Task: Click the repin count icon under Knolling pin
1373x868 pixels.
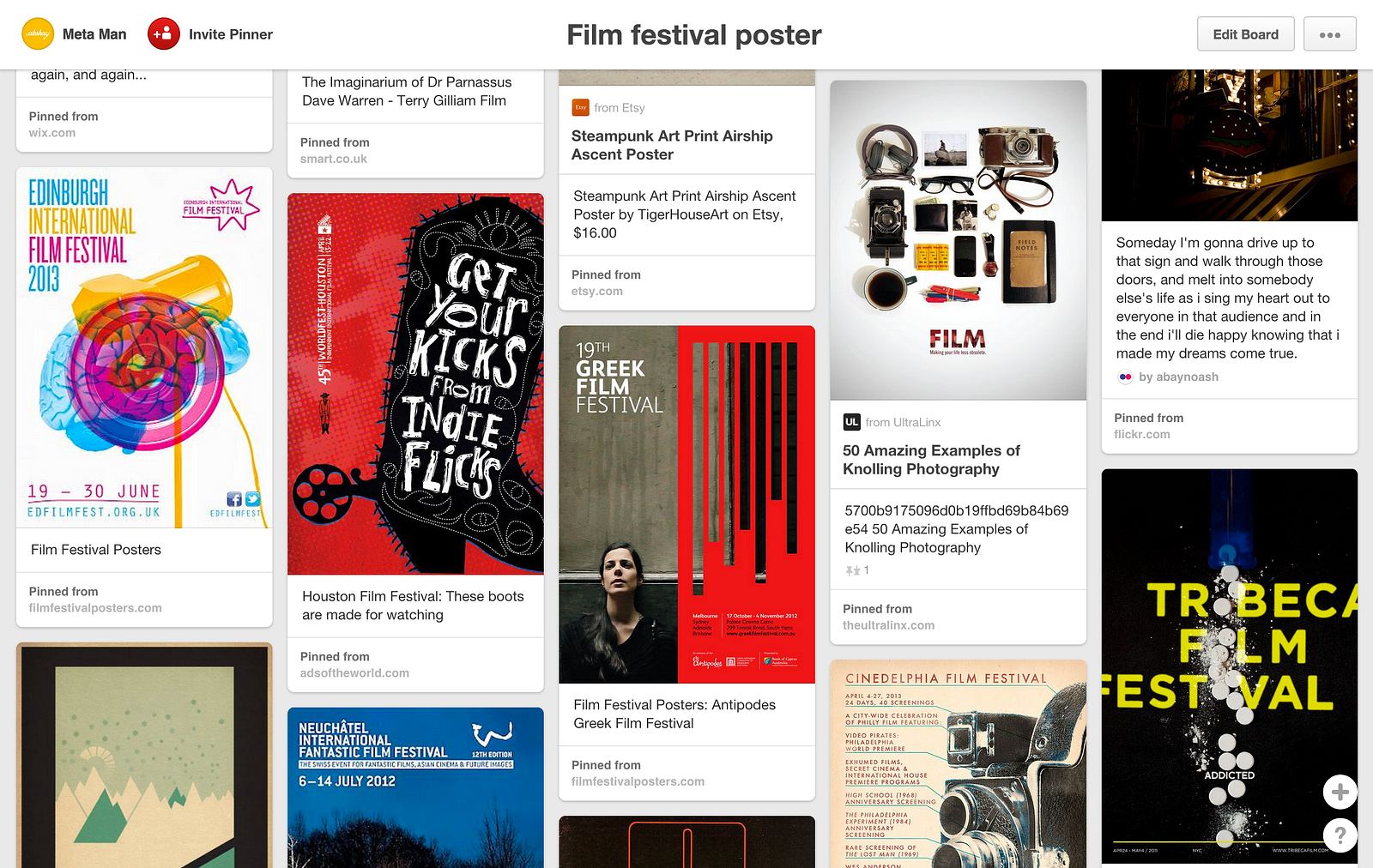Action: coord(853,570)
